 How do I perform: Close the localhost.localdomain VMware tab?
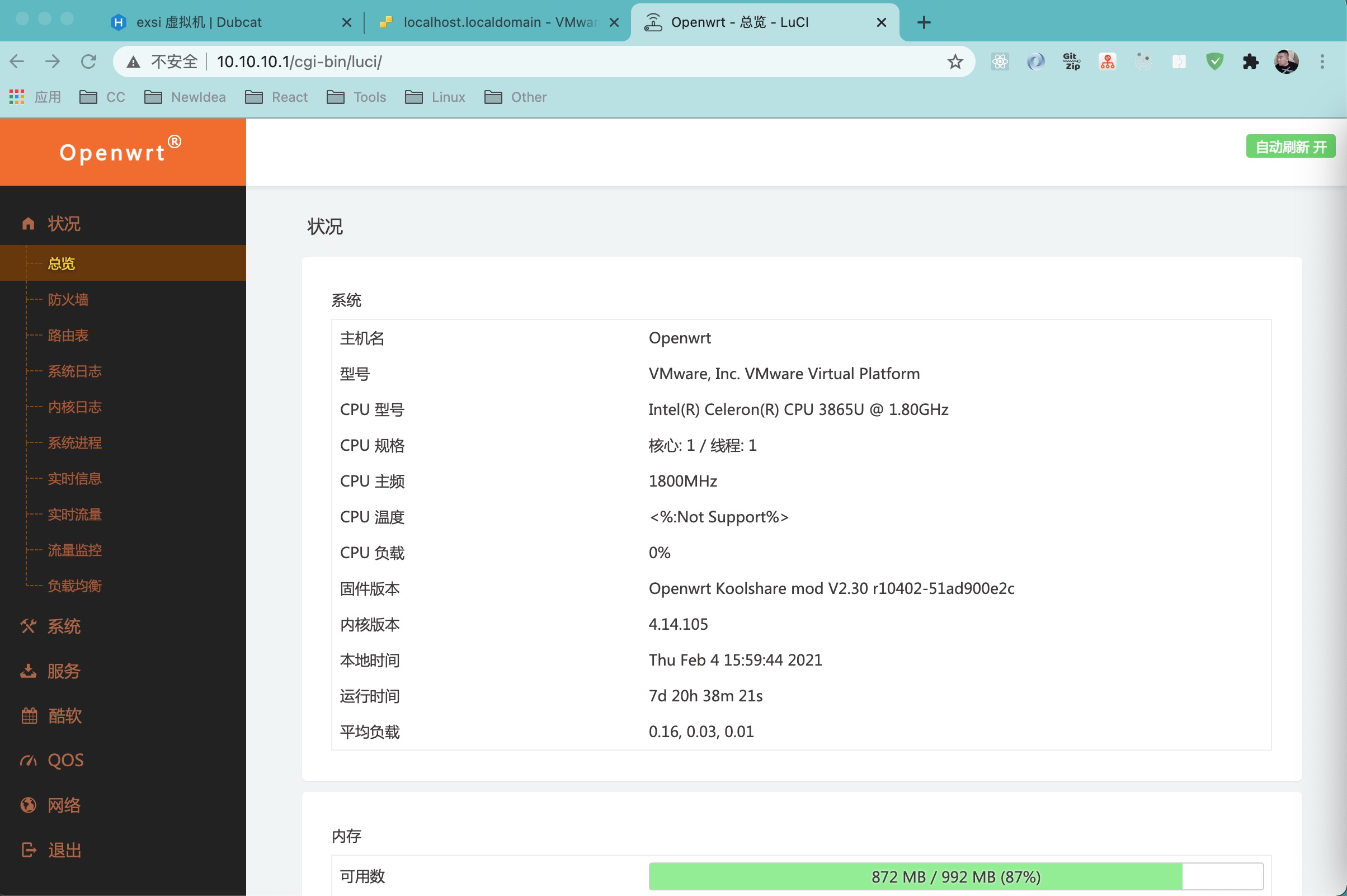pyautogui.click(x=614, y=22)
